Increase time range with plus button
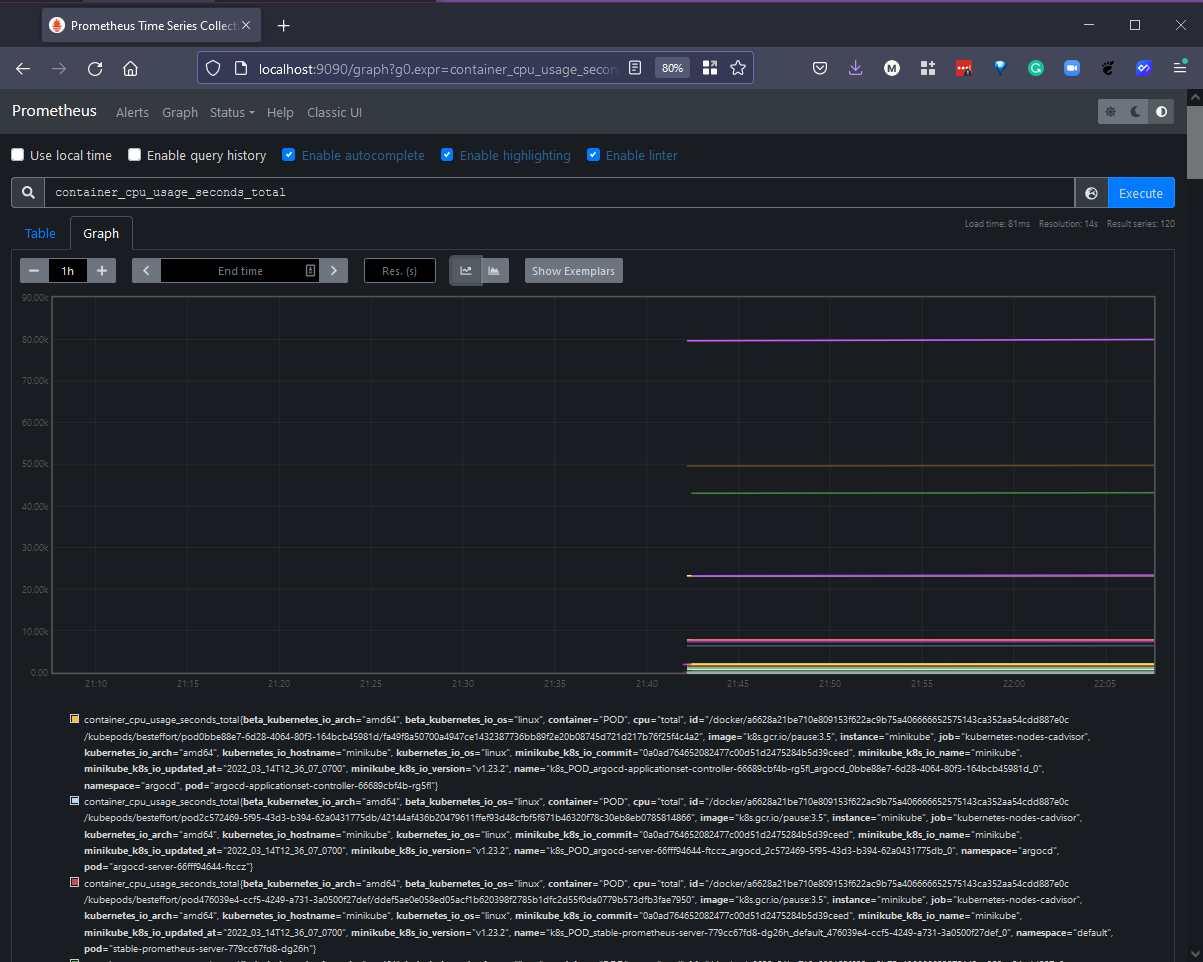1203x962 pixels. [x=101, y=271]
